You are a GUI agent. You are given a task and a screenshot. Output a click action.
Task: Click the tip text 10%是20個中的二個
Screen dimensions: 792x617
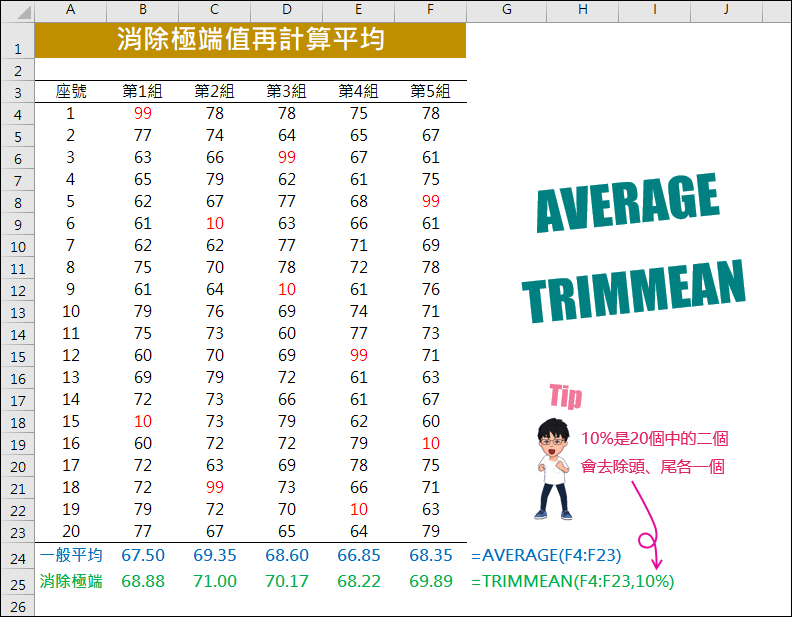pos(654,438)
